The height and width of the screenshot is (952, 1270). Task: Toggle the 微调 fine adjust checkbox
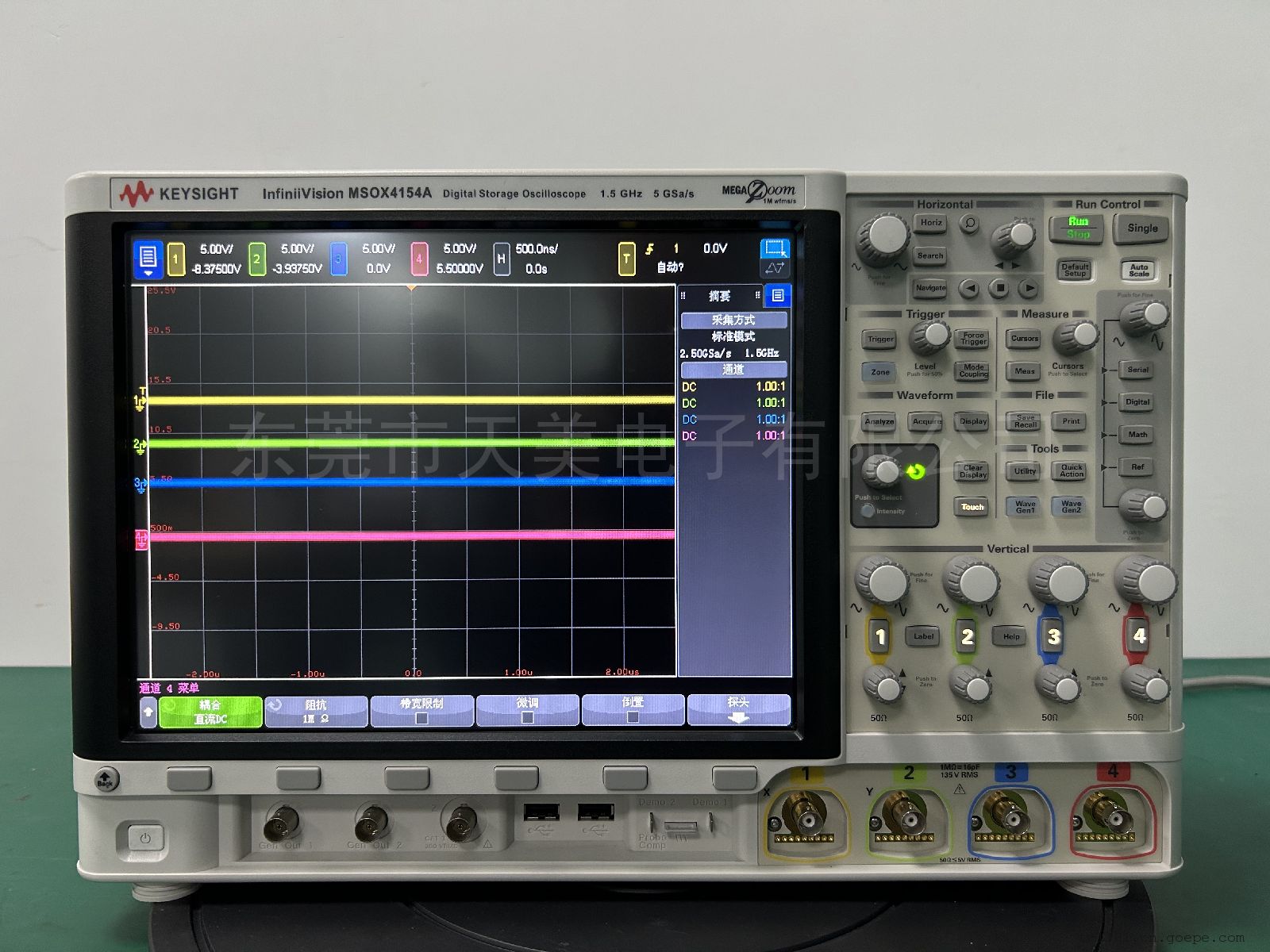click(x=527, y=717)
